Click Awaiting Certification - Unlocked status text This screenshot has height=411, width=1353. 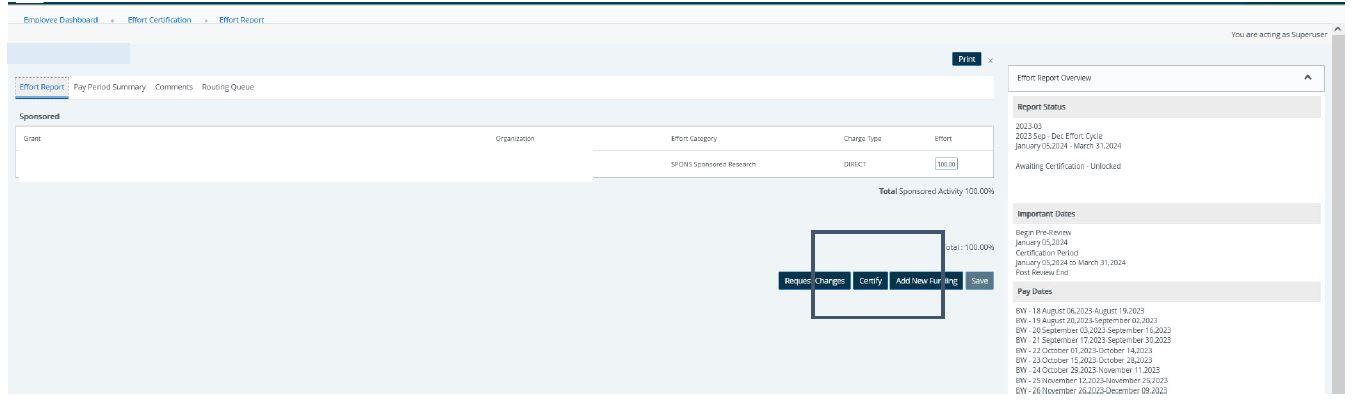point(1068,166)
